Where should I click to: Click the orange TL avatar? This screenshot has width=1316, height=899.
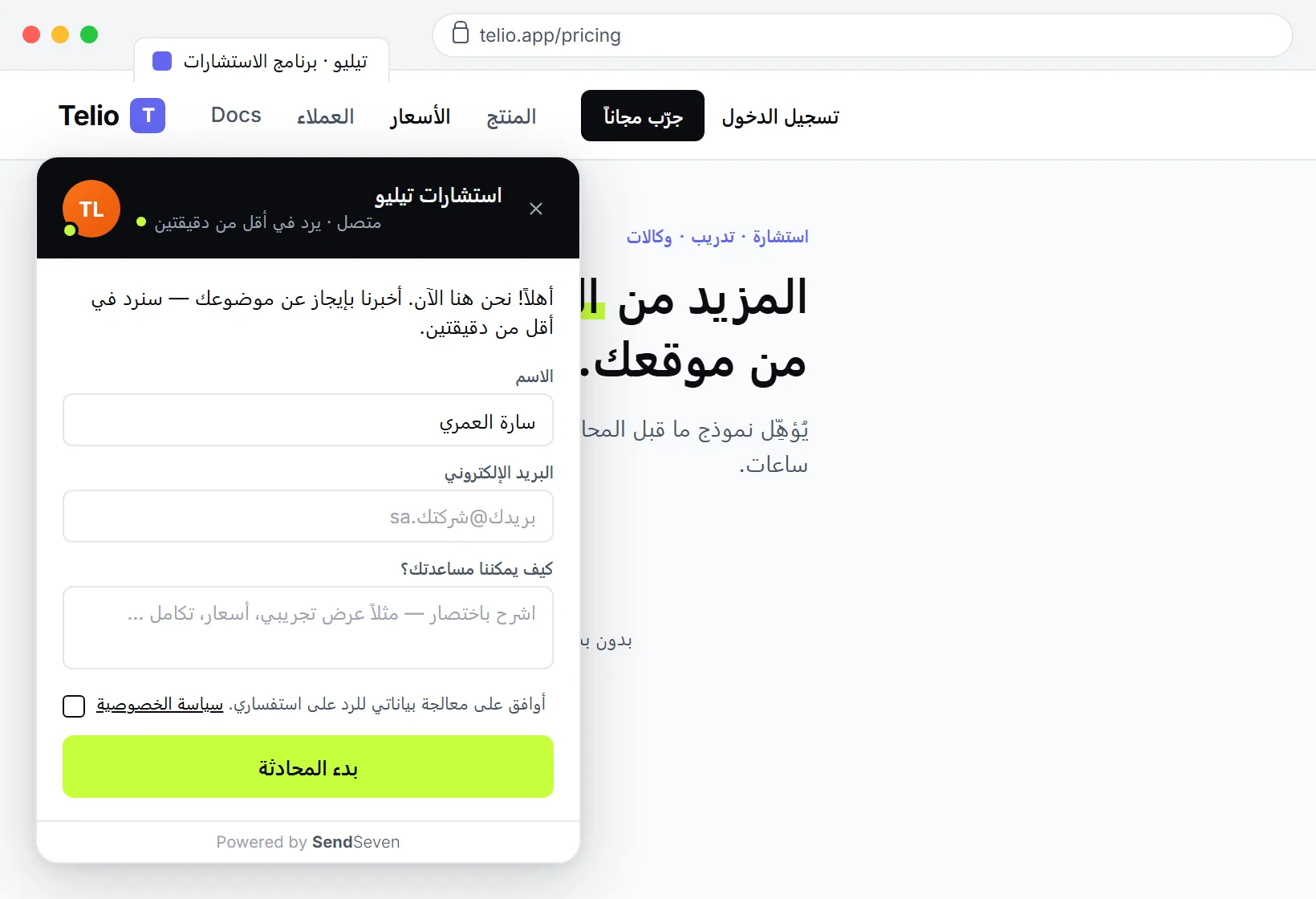click(x=91, y=209)
